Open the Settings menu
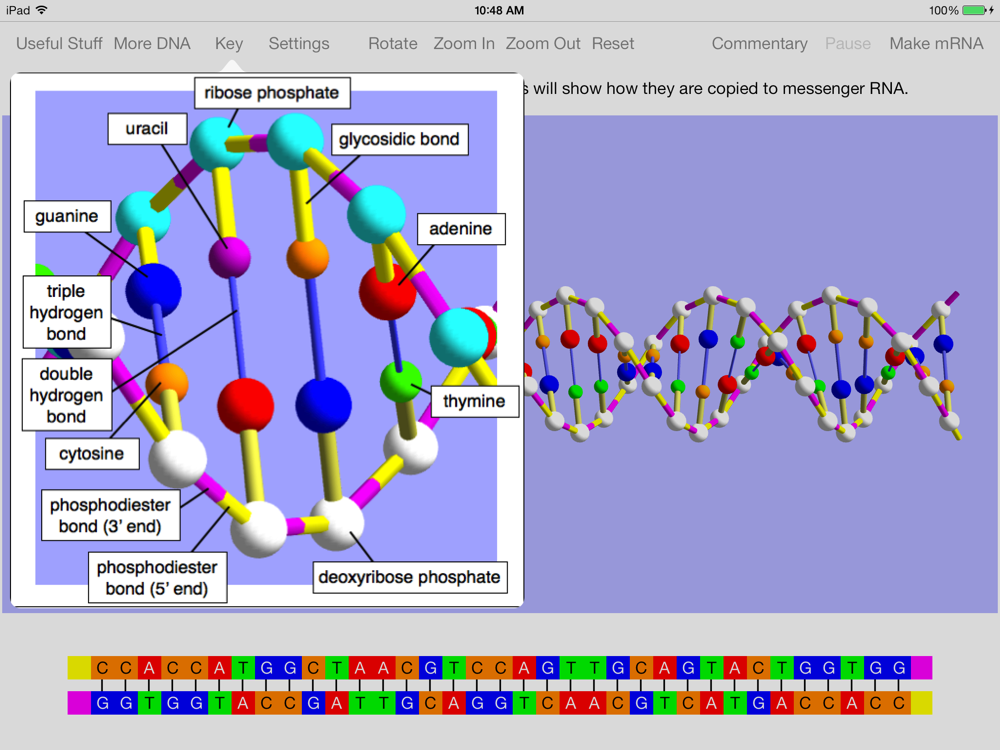 point(298,43)
